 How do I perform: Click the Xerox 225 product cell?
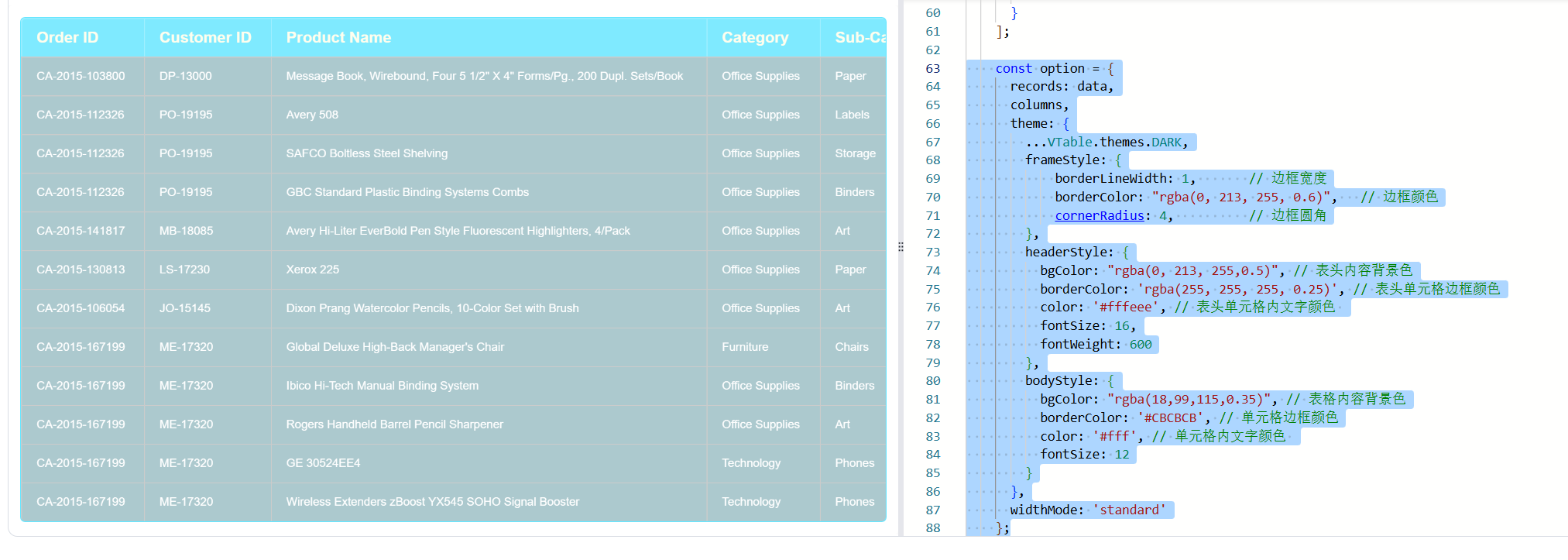[x=489, y=270]
